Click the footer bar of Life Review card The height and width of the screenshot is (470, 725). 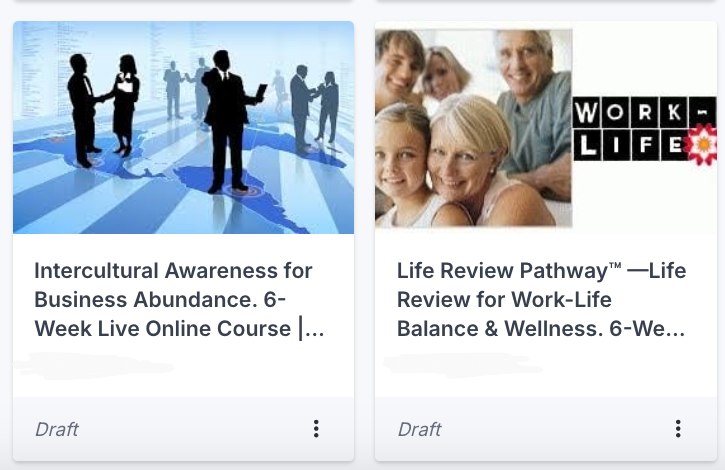[546, 429]
